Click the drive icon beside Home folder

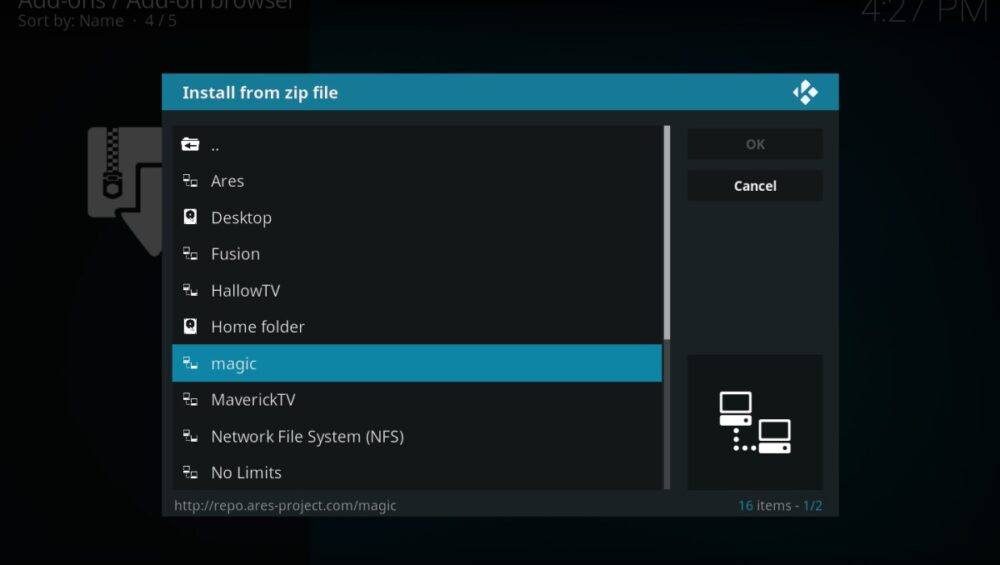coord(190,327)
